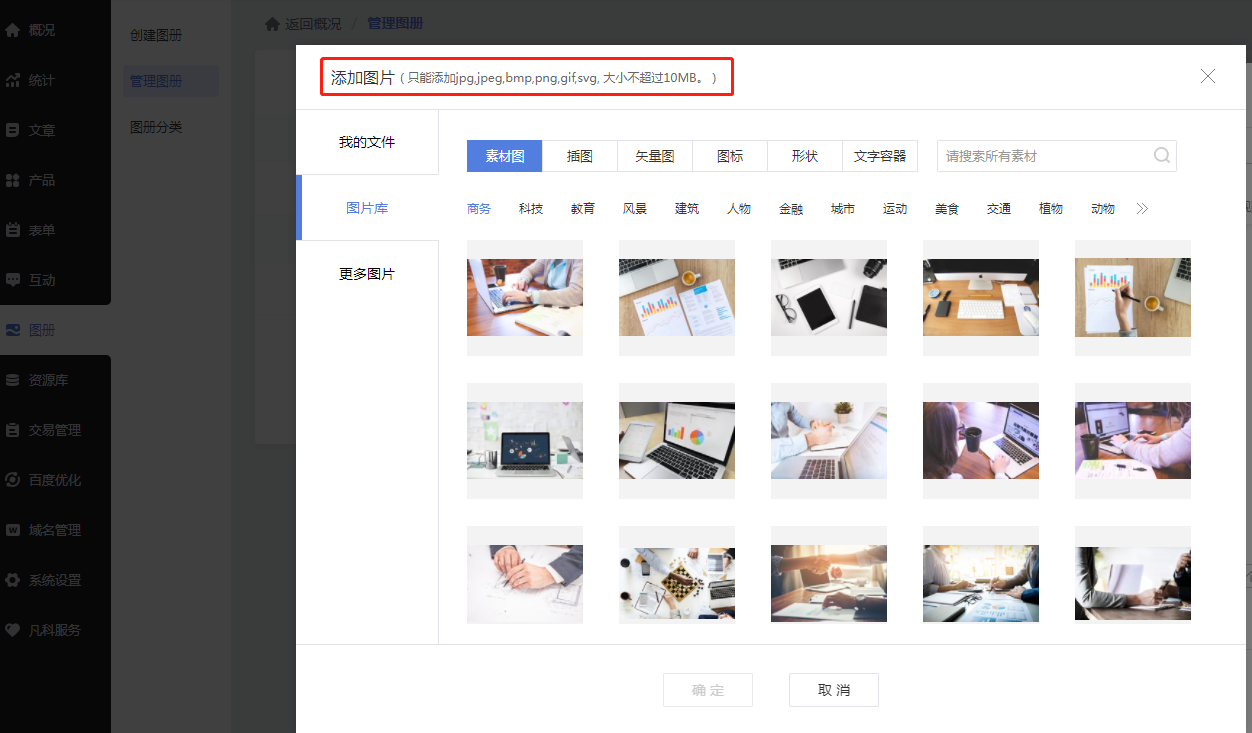
Task: Switch to 形状 tab
Action: pos(805,156)
